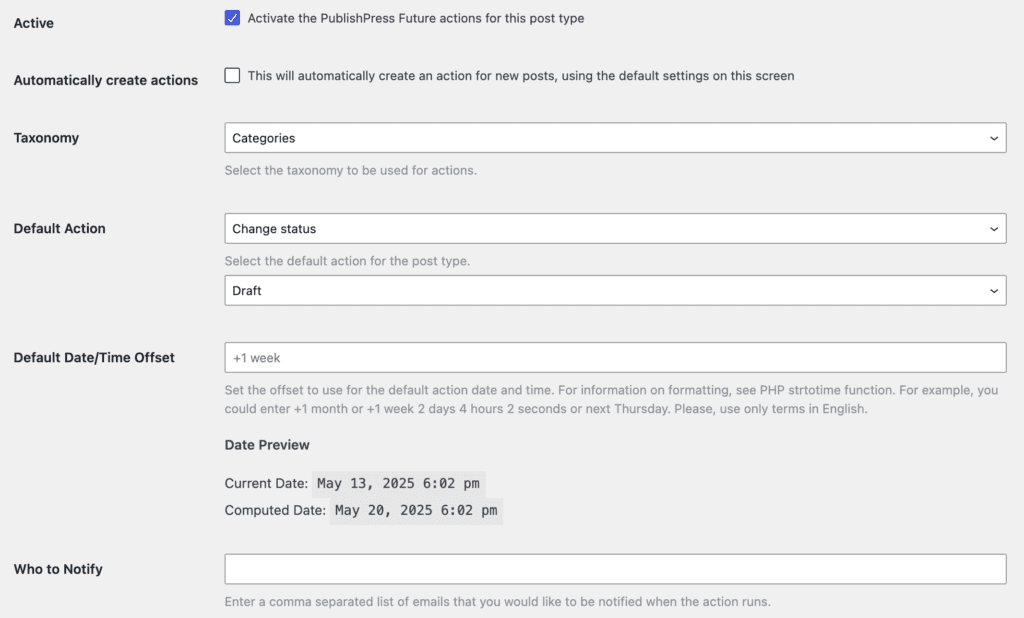Click the Active row label
This screenshot has height=618, width=1024.
click(x=33, y=22)
